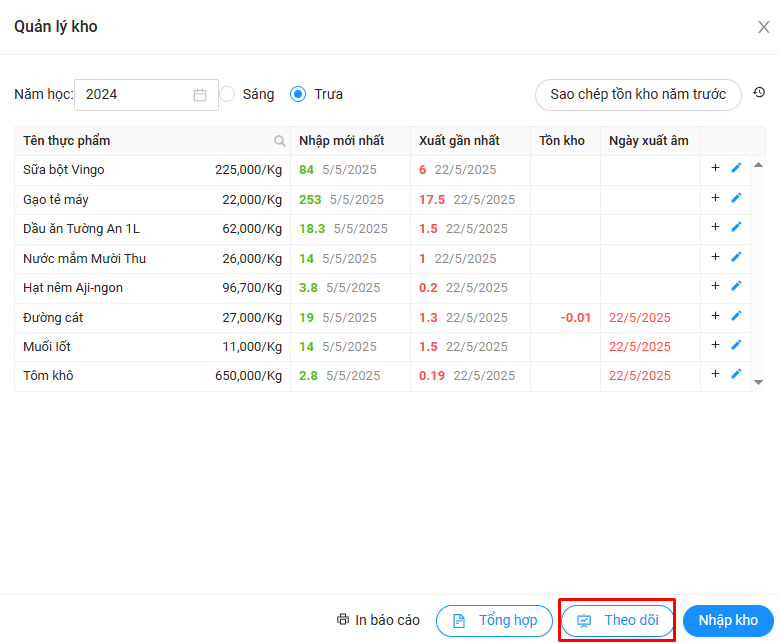The height and width of the screenshot is (643, 780).
Task: Click the plus icon for Dầu ăn Tường An 1L
Action: (x=715, y=227)
